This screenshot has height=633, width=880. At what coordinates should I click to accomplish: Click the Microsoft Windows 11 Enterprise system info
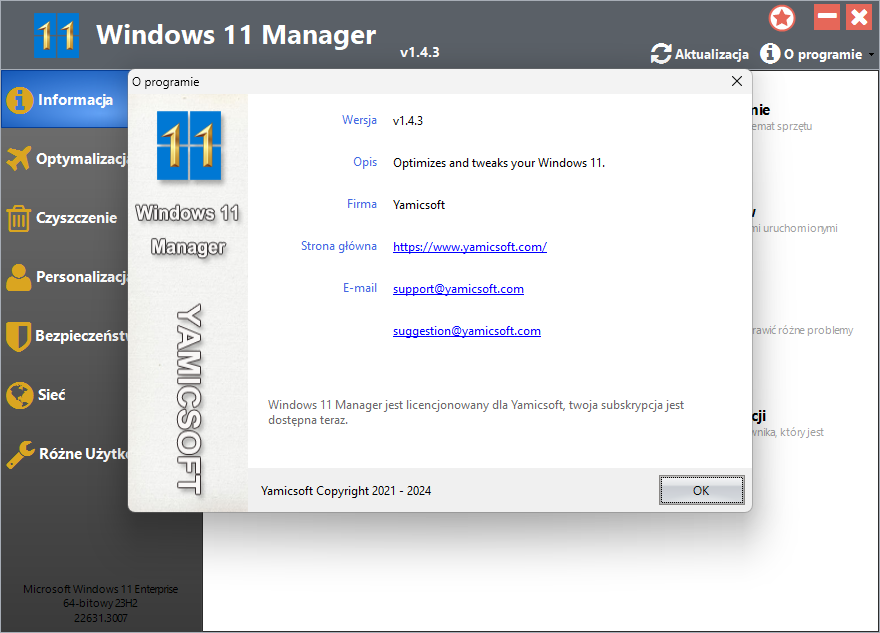click(100, 589)
